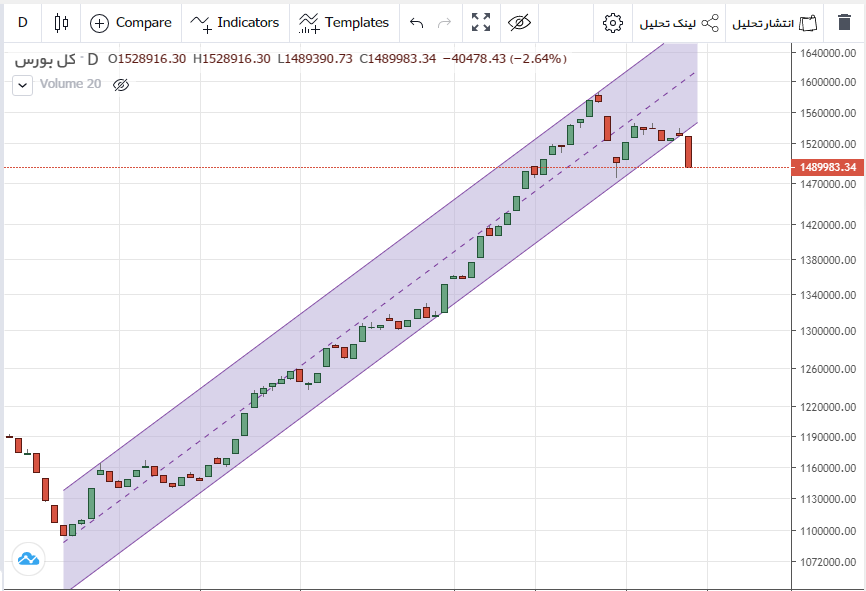Toggle hide all drawings eye icon in toolbar

point(519,23)
